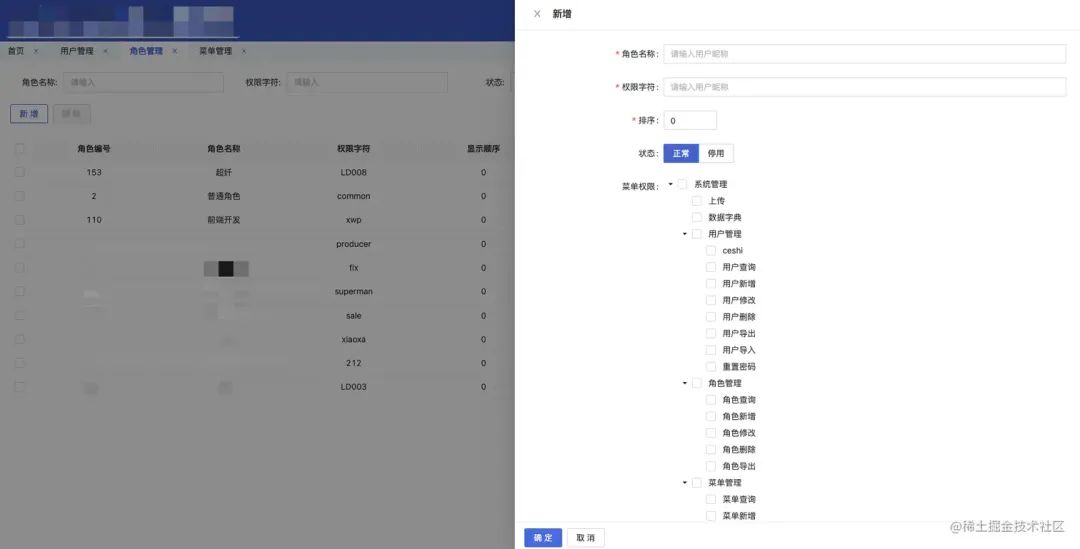Check the 角色导出 checkbox
The width and height of the screenshot is (1080, 549).
click(711, 466)
